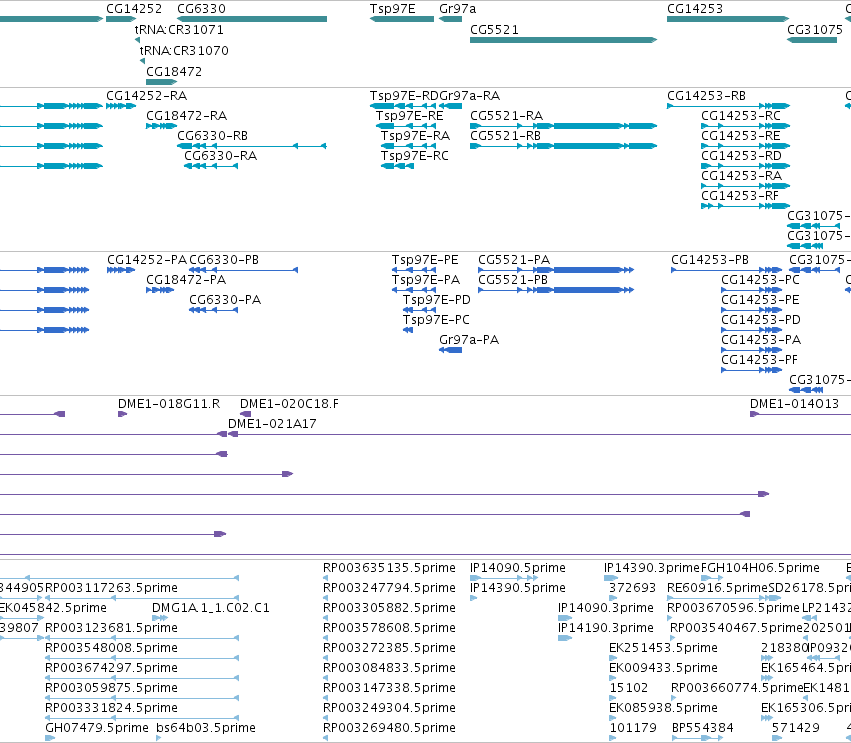Select EST bs64b03.5prime
Image resolution: width=851 pixels, height=743 pixels.
pos(206,728)
